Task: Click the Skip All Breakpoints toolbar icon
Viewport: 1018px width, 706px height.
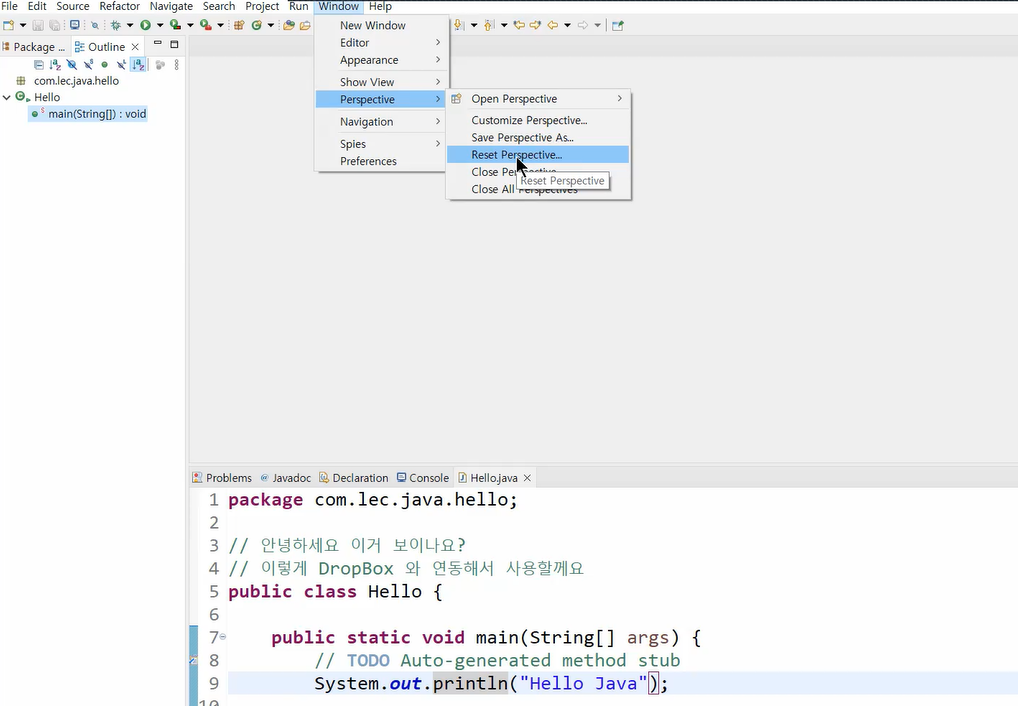Action: click(95, 25)
